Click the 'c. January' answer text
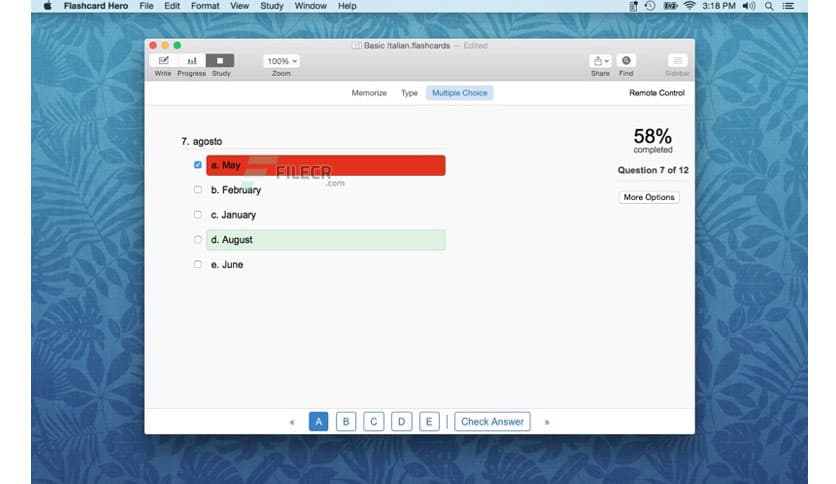Screen dimensions: 836x484 [233, 215]
